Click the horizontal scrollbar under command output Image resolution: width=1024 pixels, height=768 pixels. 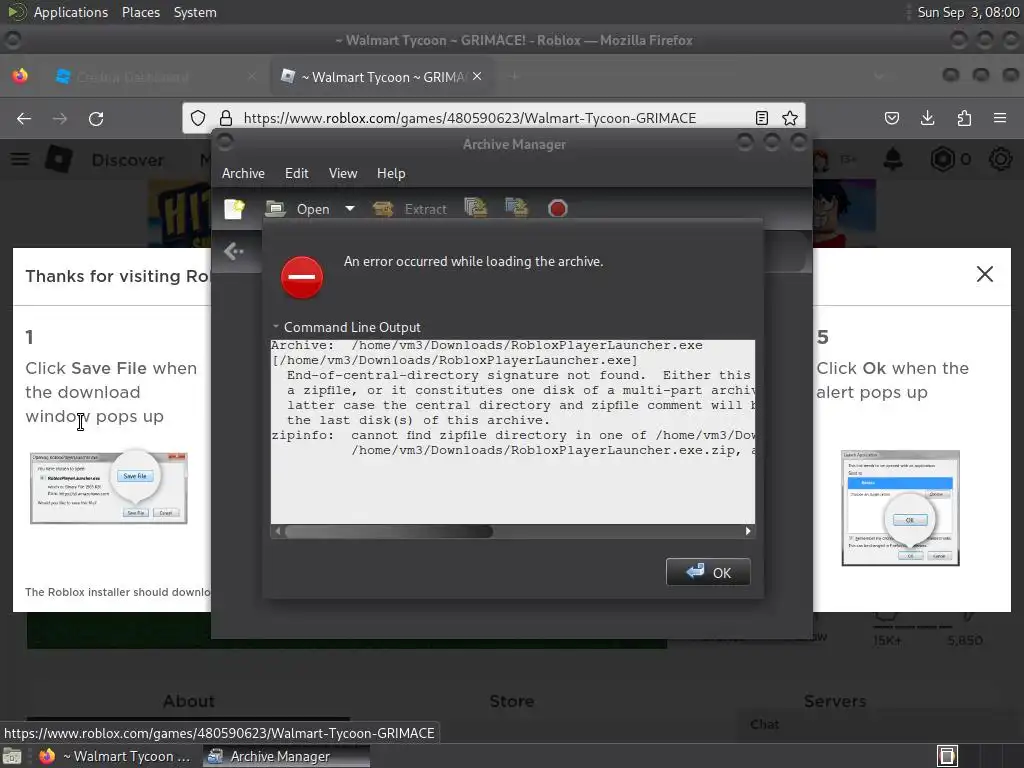513,531
